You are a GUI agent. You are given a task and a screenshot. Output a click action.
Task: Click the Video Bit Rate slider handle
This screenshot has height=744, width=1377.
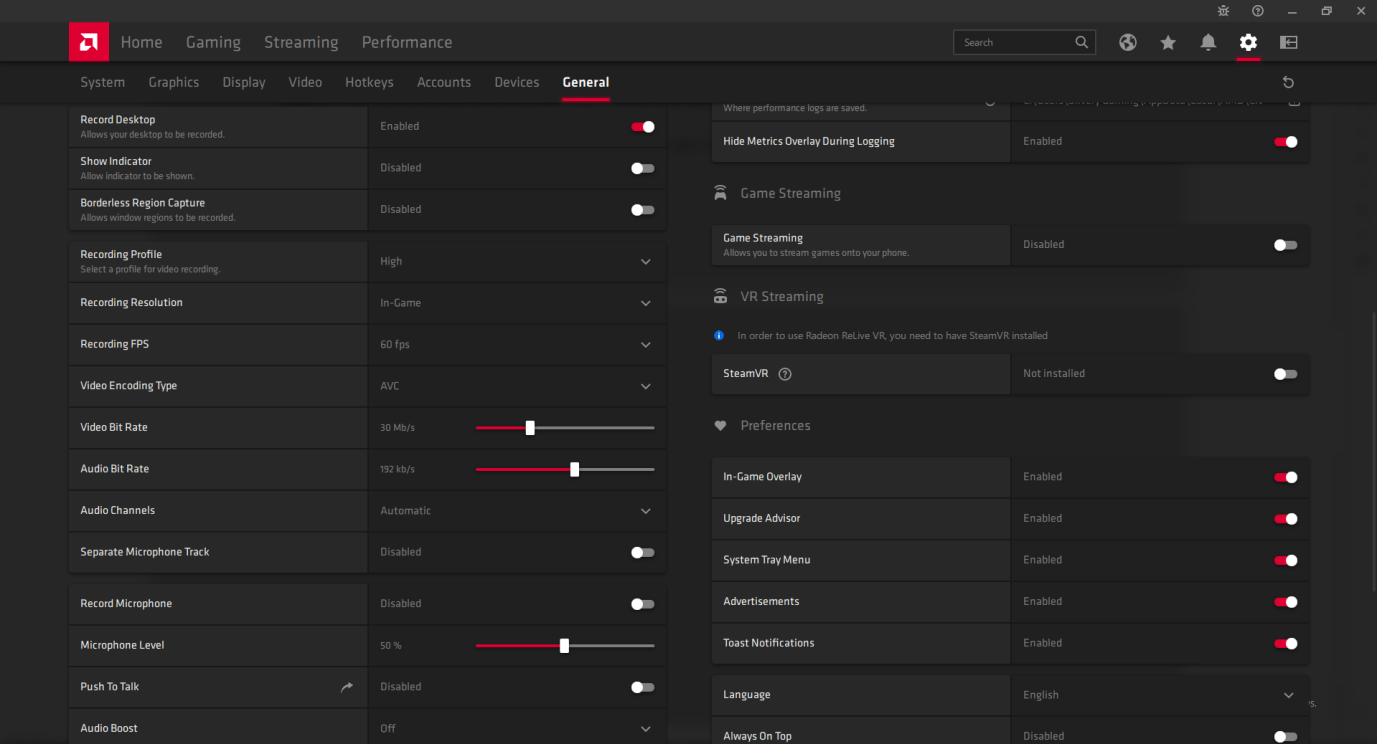(x=530, y=428)
